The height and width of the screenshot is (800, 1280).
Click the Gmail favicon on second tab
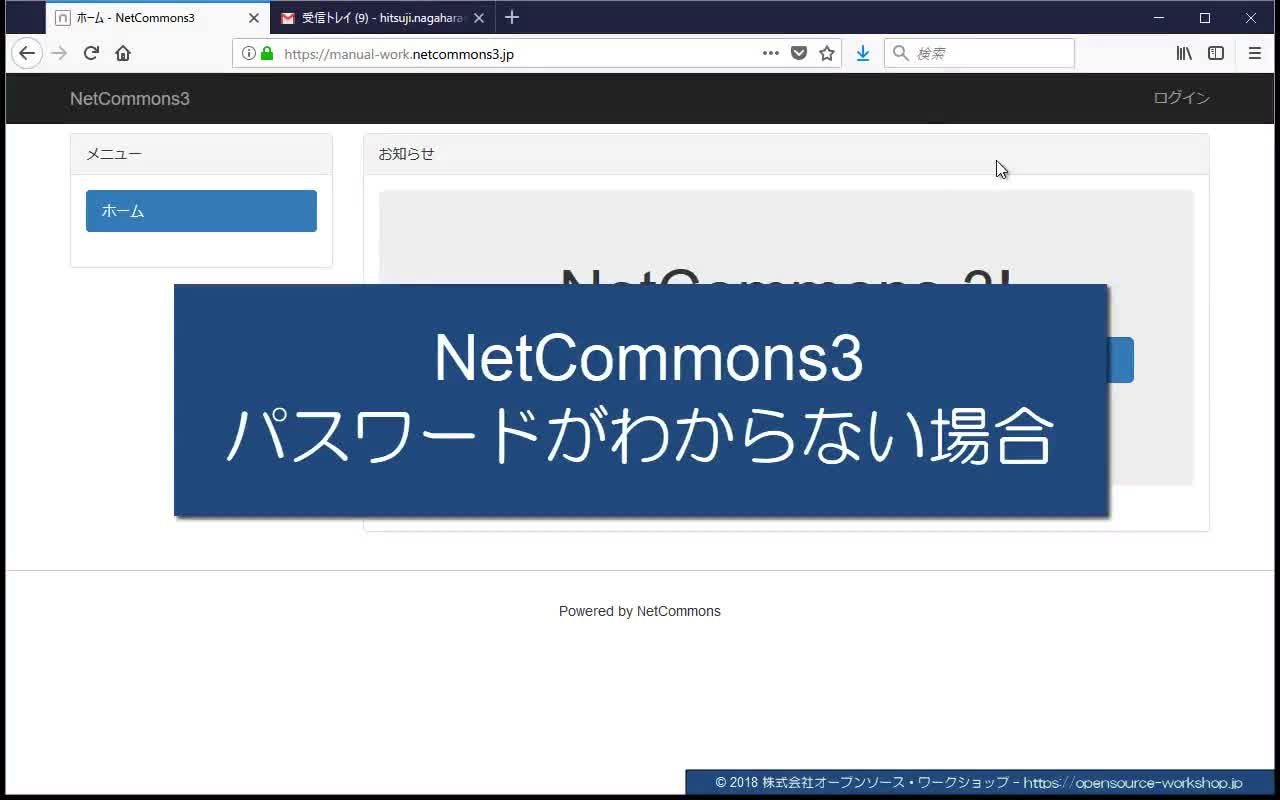tap(288, 18)
